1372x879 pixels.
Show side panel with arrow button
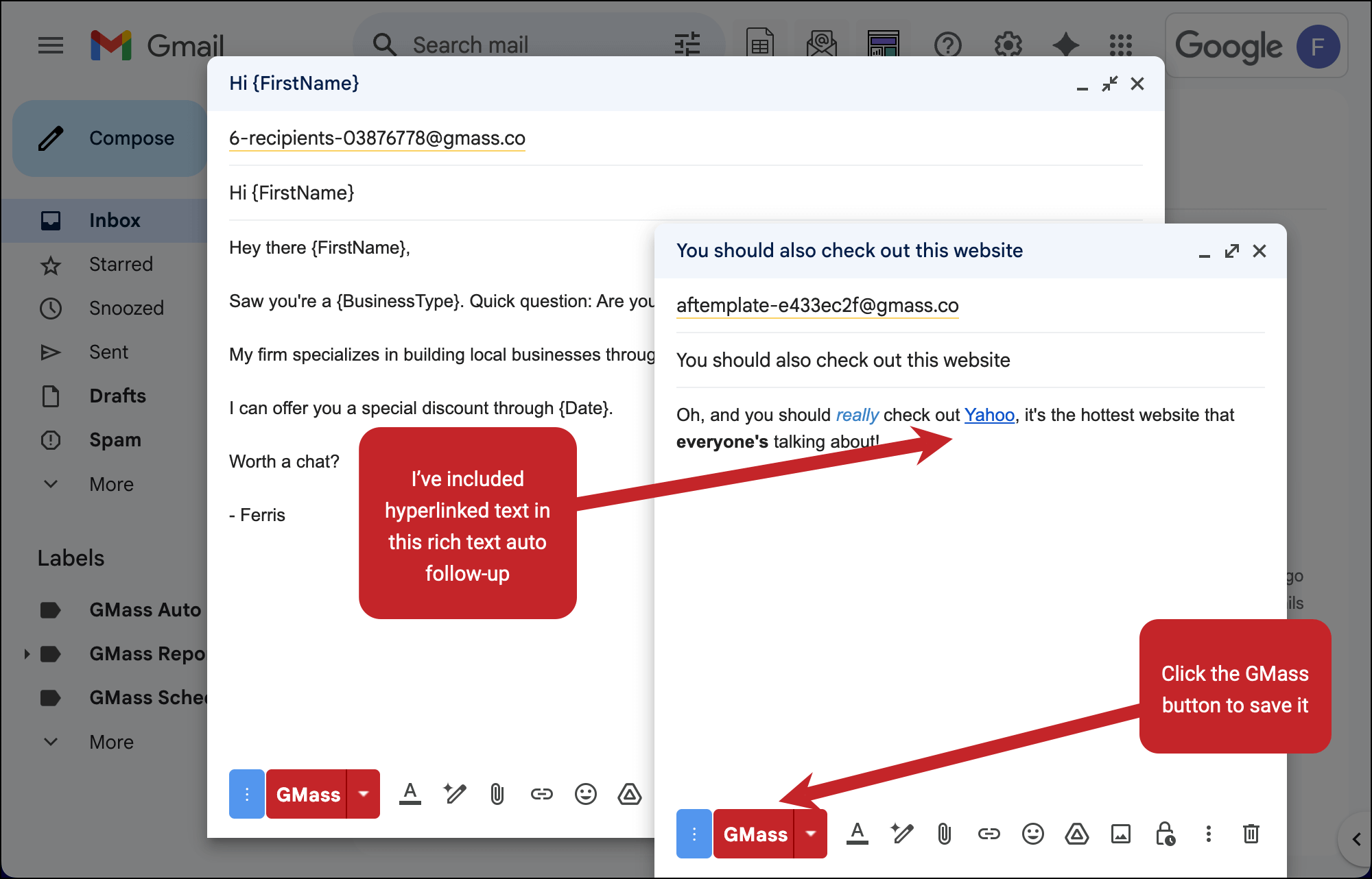coord(1356,839)
